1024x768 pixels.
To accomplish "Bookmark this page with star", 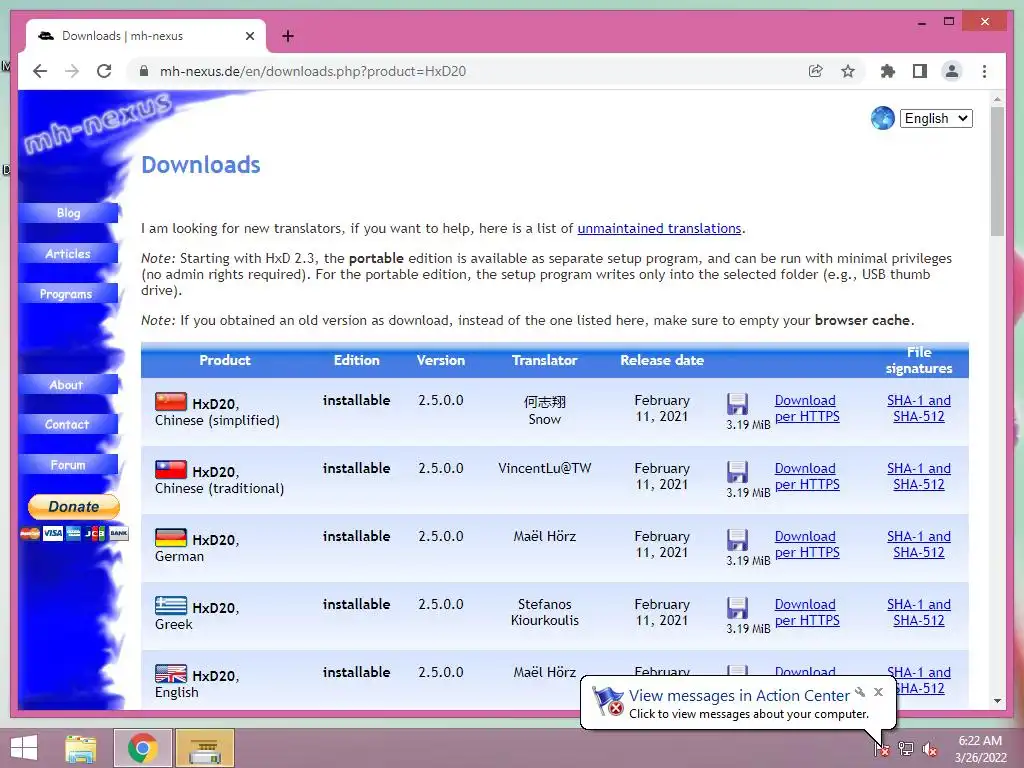I will click(x=848, y=71).
